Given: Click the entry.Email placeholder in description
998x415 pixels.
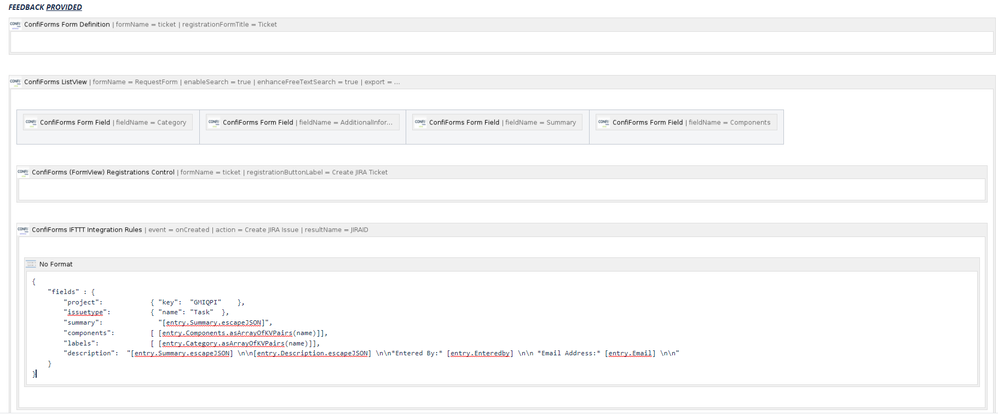Looking at the screenshot, I should (x=630, y=353).
